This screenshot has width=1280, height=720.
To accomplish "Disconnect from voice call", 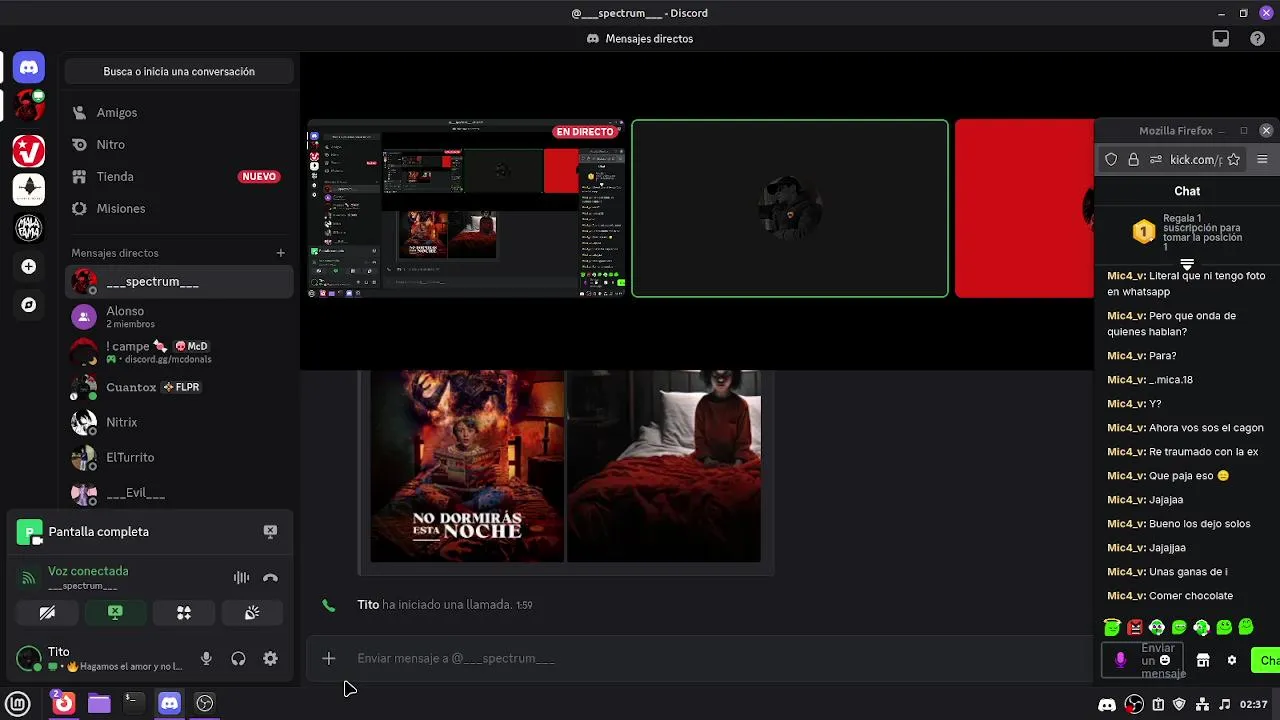I will [x=270, y=578].
